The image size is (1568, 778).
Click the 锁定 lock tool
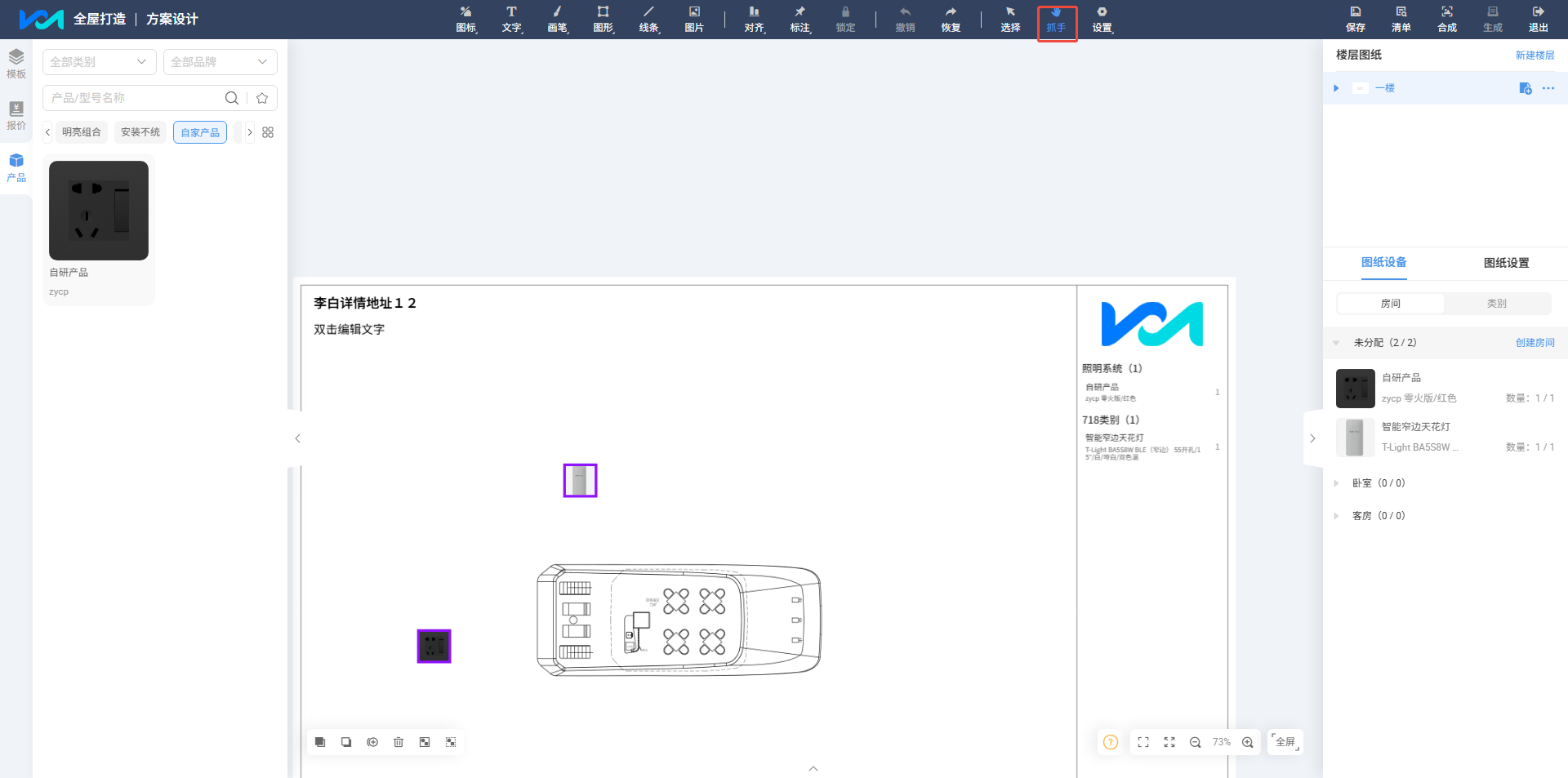(845, 20)
